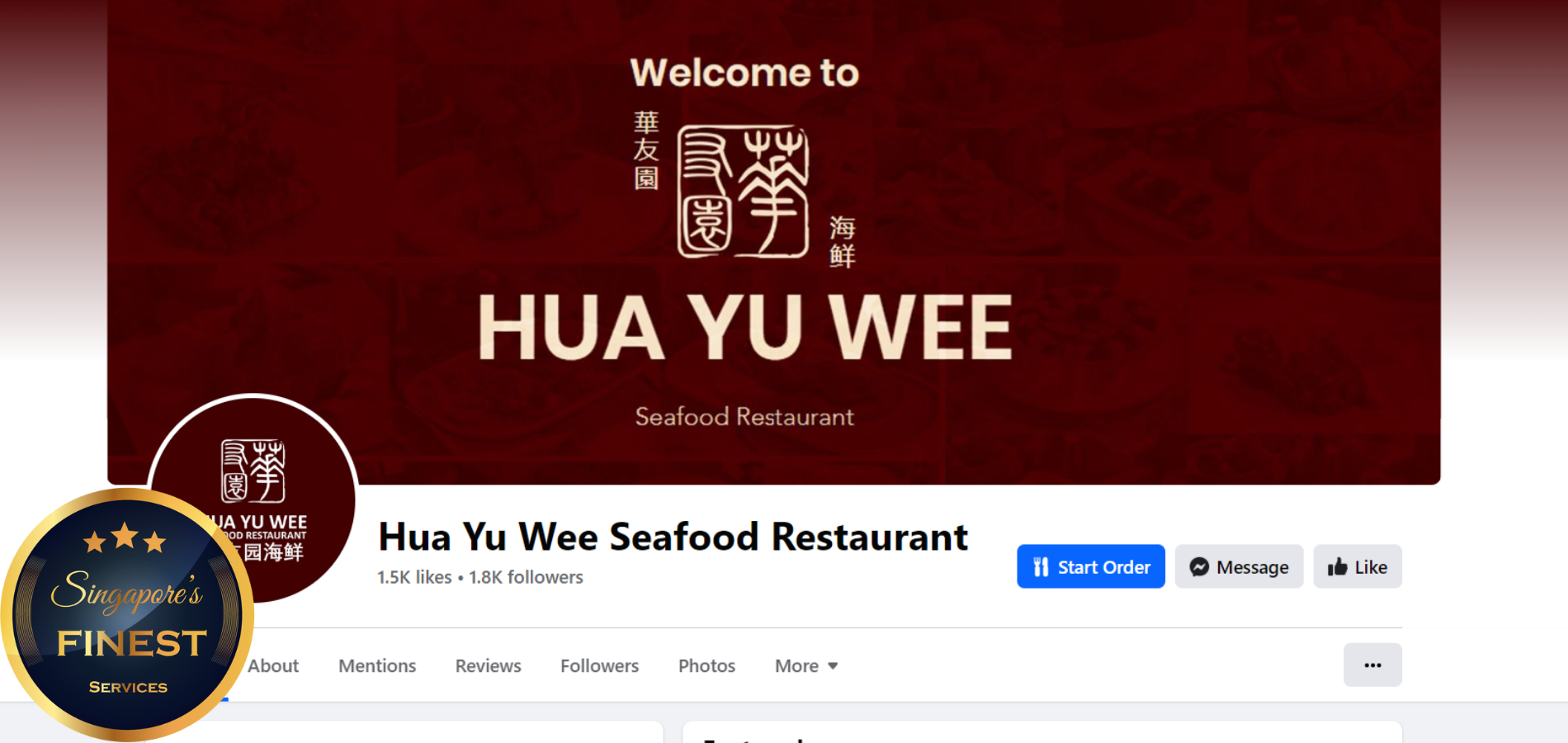The image size is (1568, 743).
Task: Go to the Followers tab
Action: 600,666
